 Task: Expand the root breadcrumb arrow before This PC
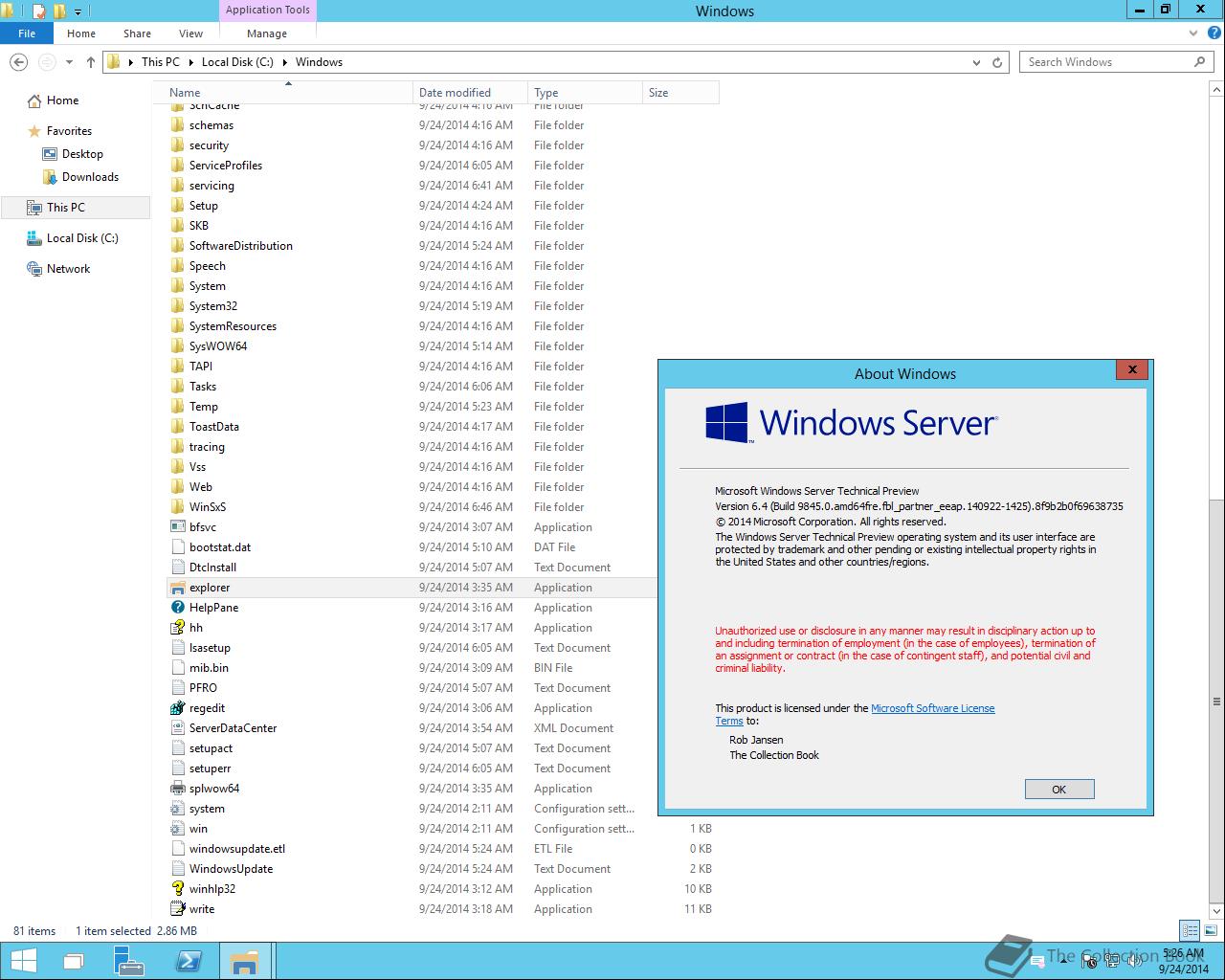[131, 62]
